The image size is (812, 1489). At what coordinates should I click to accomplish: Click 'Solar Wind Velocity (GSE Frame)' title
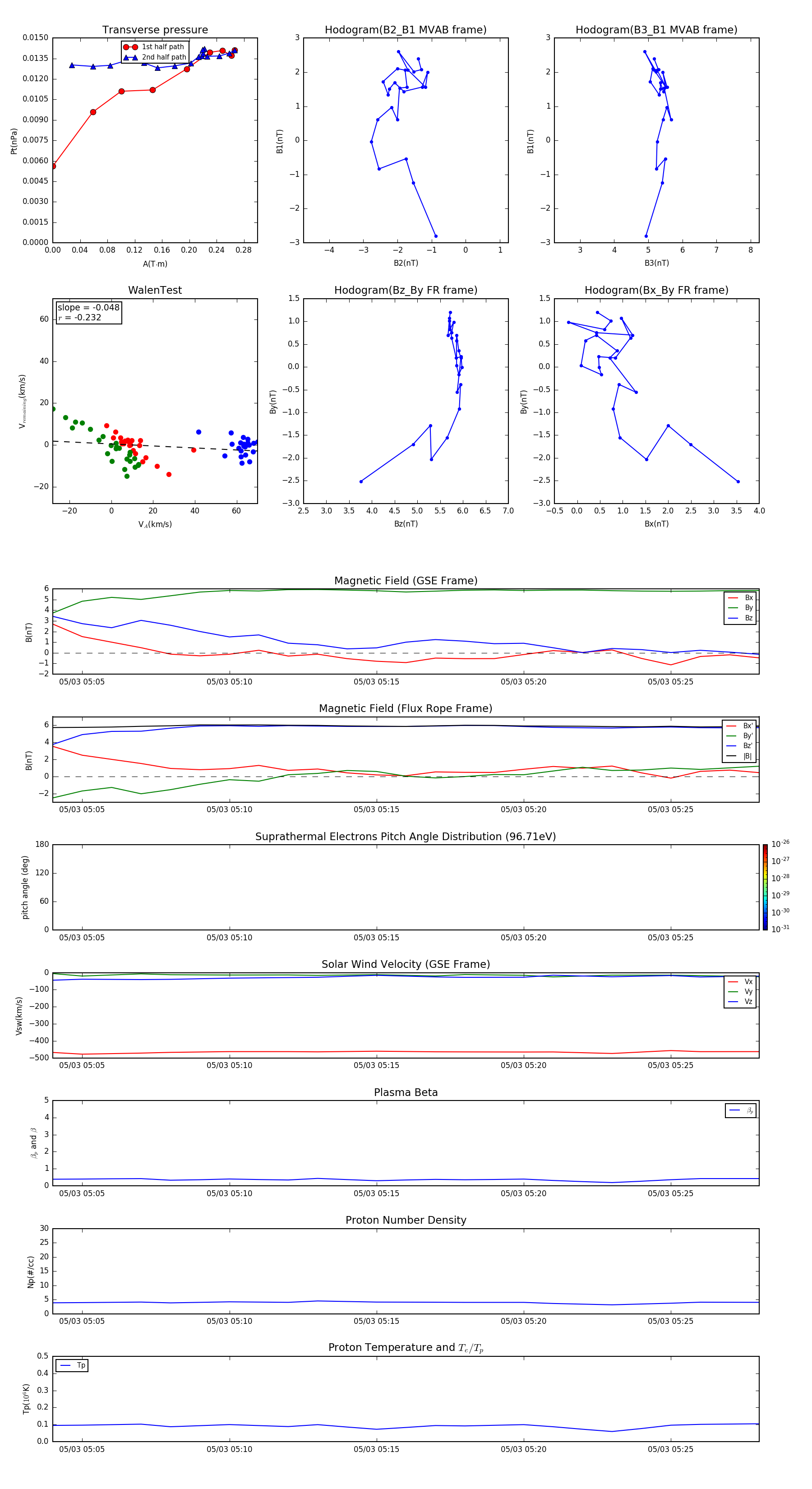coord(406,964)
